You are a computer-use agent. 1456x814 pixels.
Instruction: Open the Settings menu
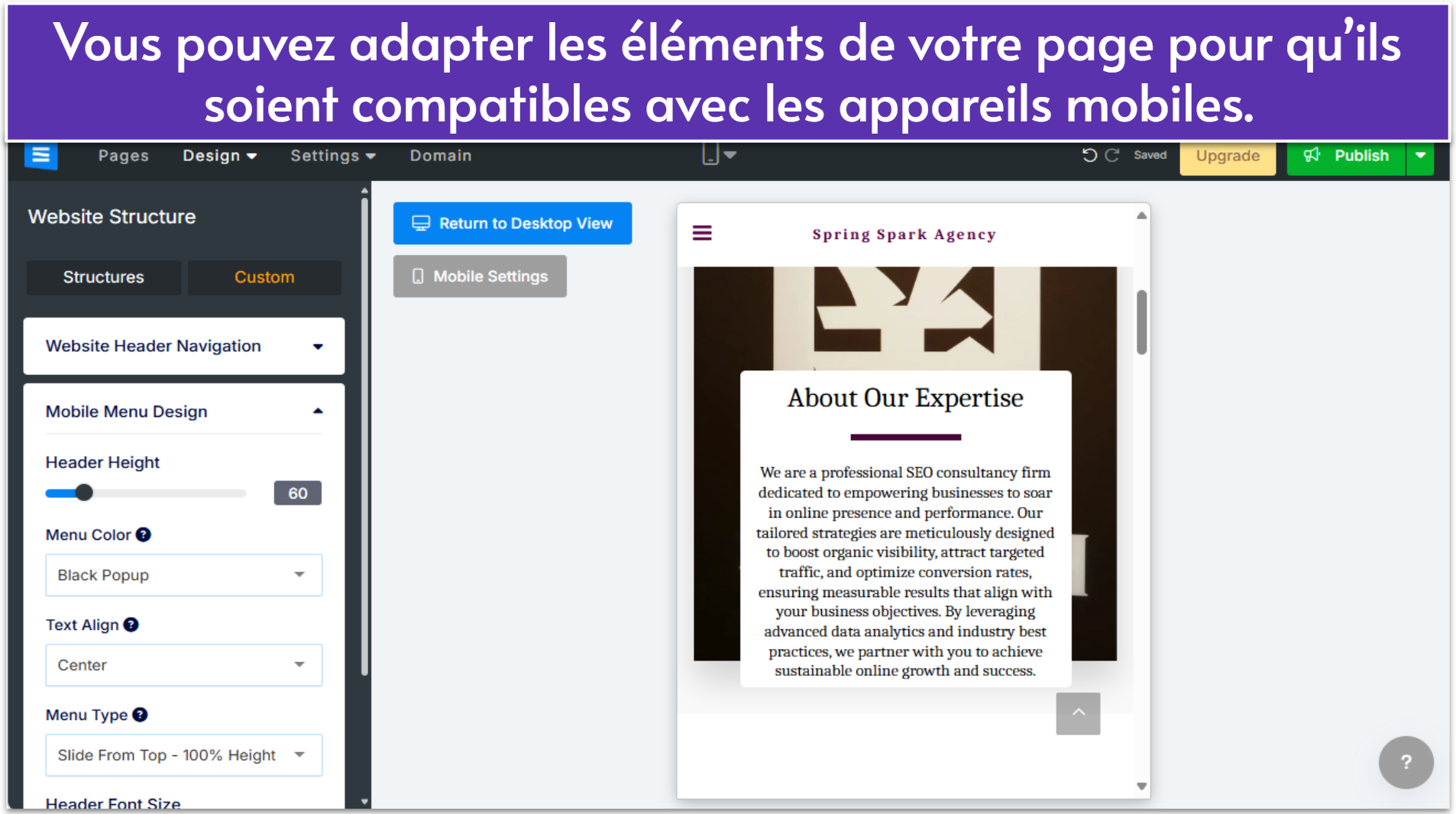coord(332,156)
